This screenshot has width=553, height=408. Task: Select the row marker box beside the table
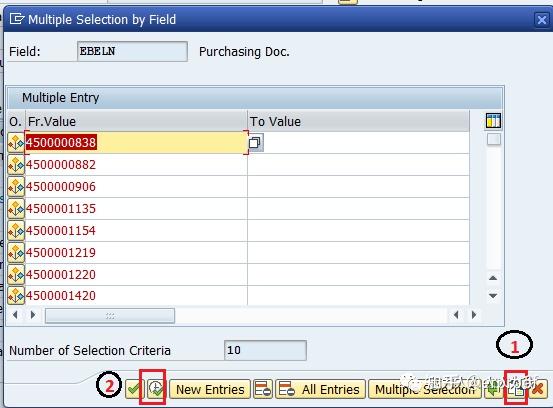coord(493,139)
